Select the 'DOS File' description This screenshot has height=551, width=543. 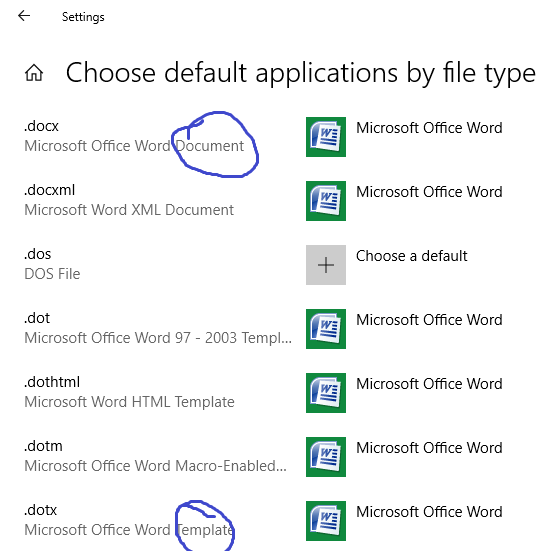(x=52, y=274)
